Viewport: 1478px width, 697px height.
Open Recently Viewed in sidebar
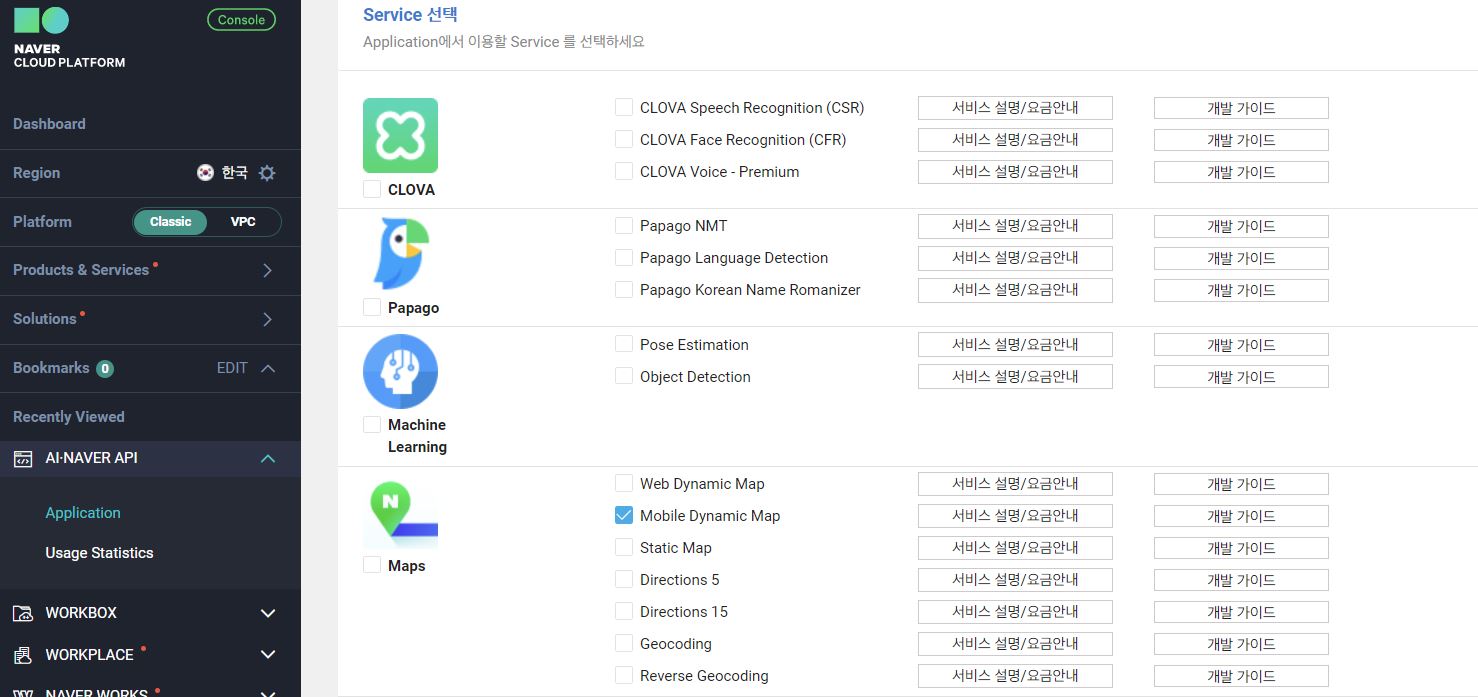(x=69, y=417)
